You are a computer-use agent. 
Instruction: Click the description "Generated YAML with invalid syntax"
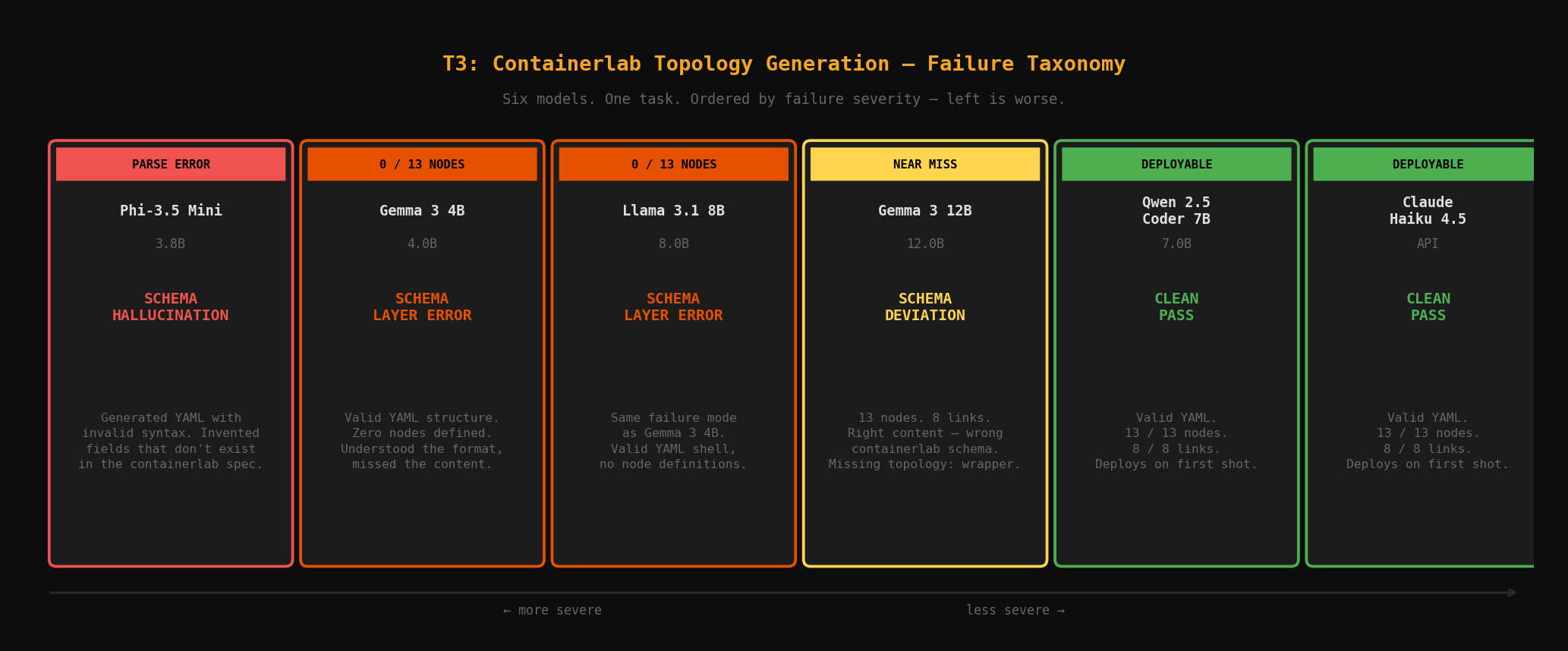[171, 441]
